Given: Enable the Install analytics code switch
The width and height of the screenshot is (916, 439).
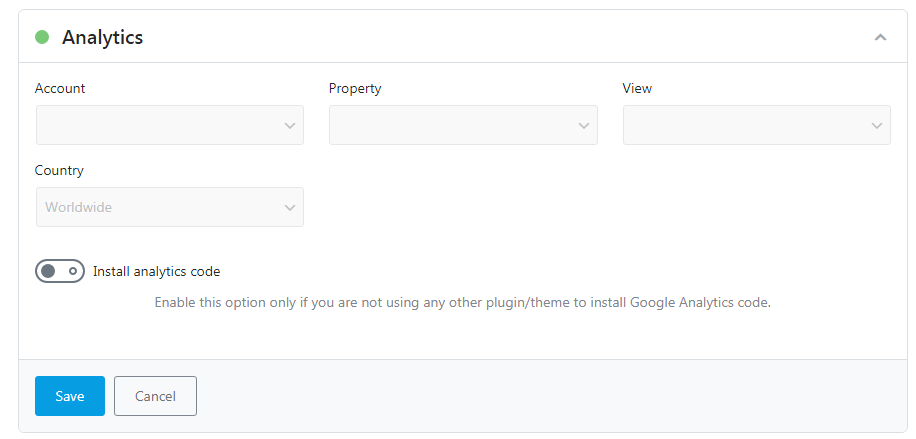Looking at the screenshot, I should (60, 271).
